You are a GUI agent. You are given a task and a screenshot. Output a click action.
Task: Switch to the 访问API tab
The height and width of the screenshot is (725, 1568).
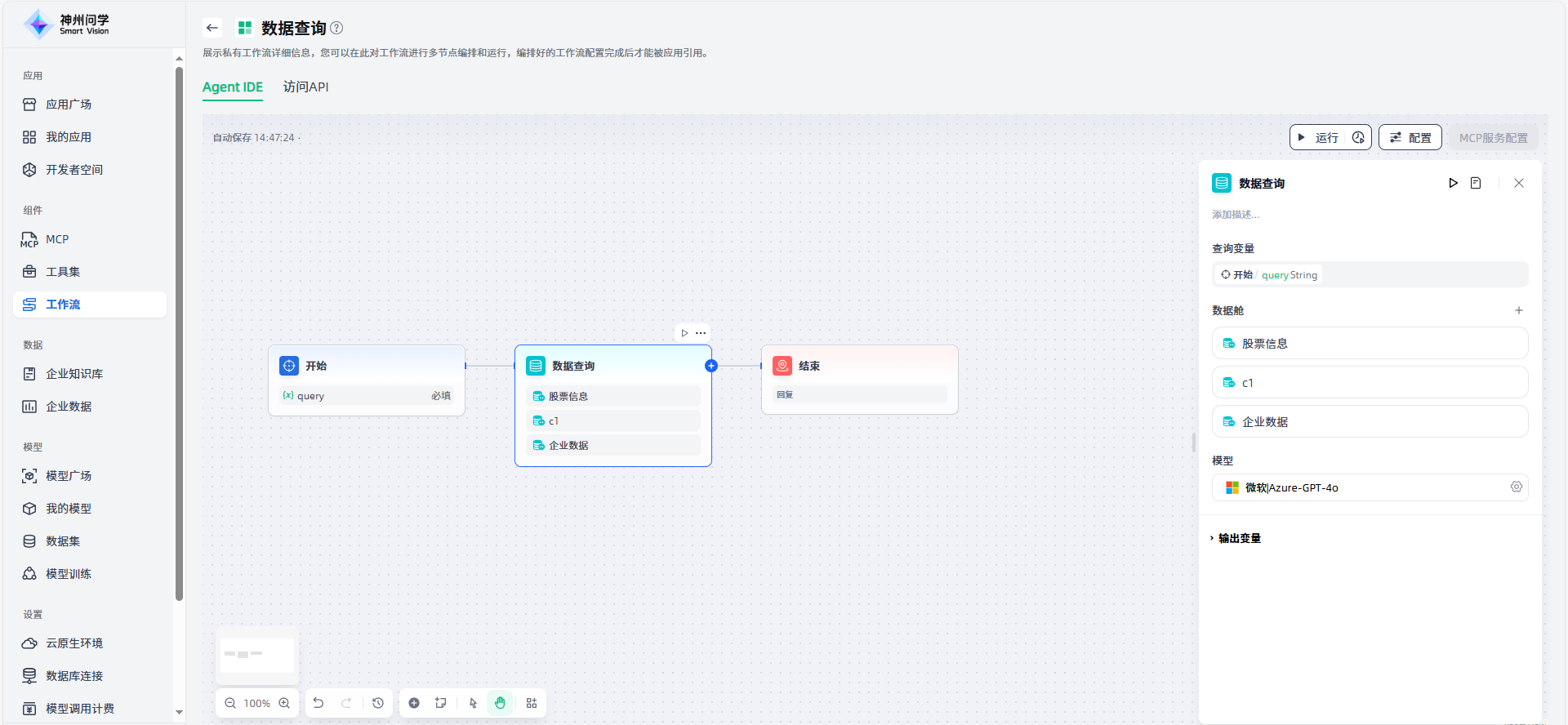click(x=305, y=87)
